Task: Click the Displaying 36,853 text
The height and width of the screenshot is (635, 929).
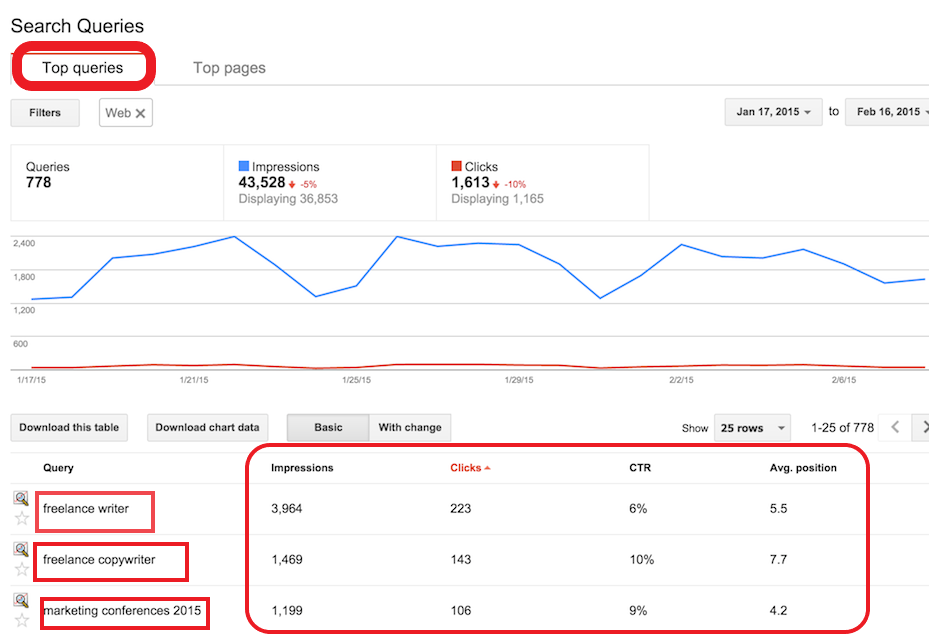Action: point(288,199)
